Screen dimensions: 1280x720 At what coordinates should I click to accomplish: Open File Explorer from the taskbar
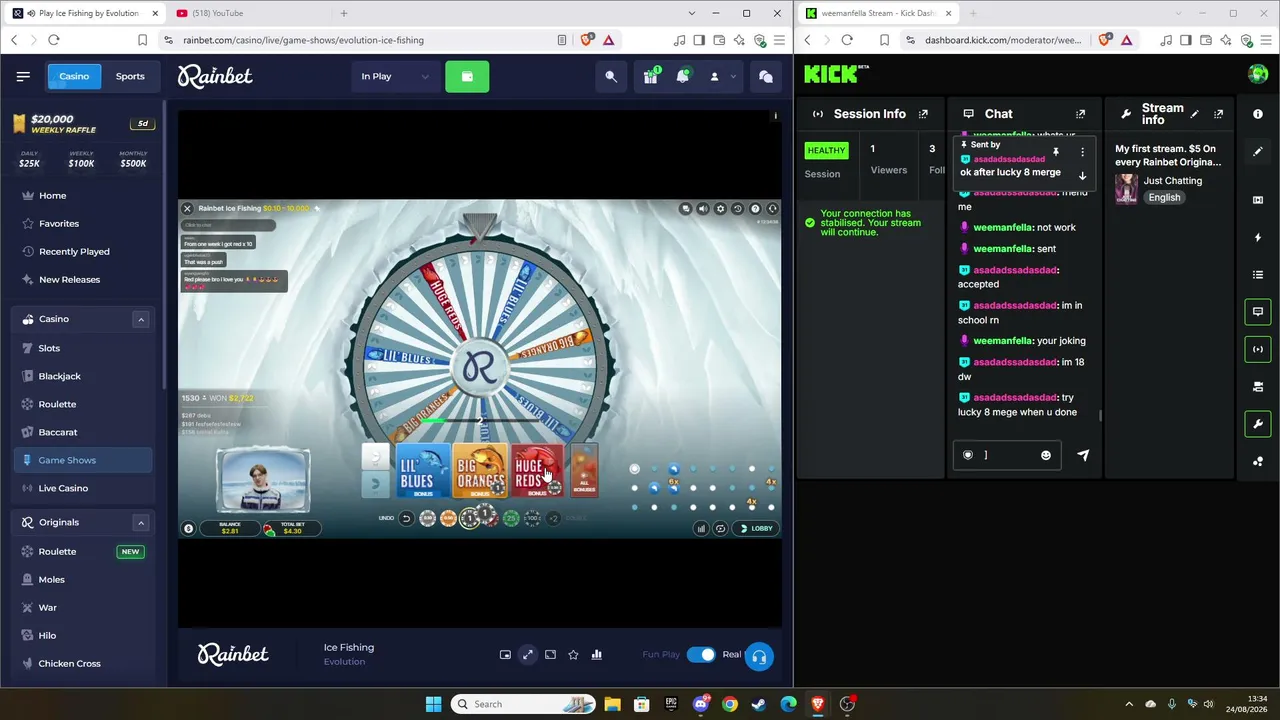tap(612, 704)
